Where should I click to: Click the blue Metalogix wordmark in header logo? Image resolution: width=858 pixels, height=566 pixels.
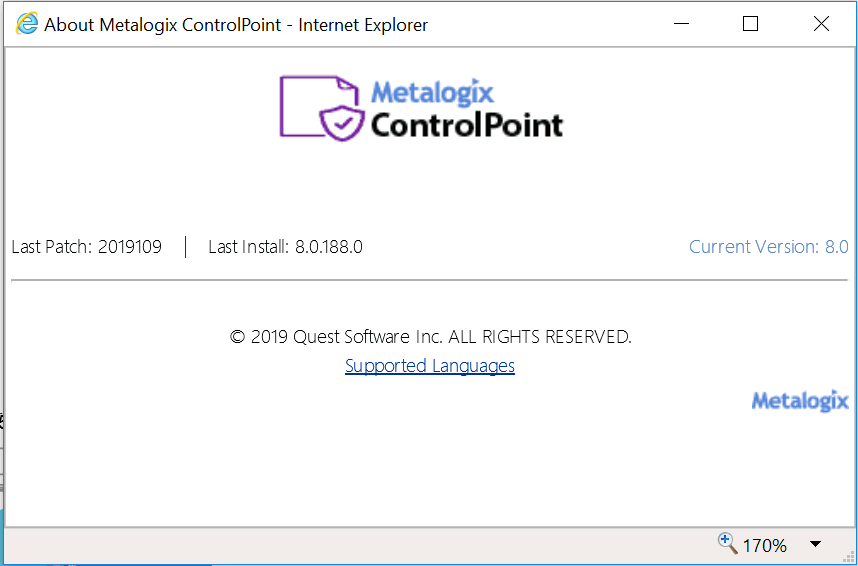point(432,93)
